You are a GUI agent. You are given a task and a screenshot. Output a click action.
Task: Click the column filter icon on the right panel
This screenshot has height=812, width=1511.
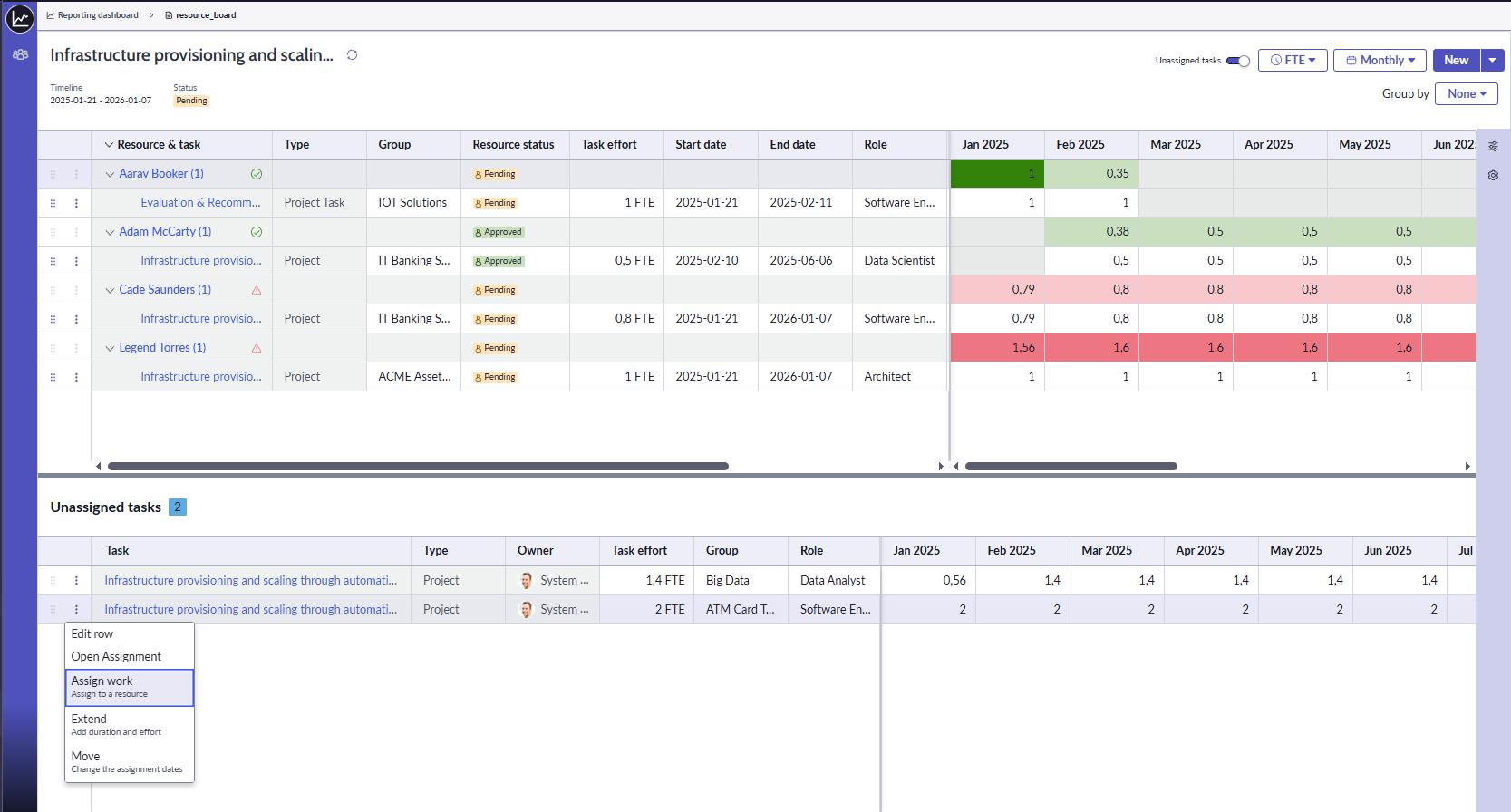pyautogui.click(x=1493, y=146)
